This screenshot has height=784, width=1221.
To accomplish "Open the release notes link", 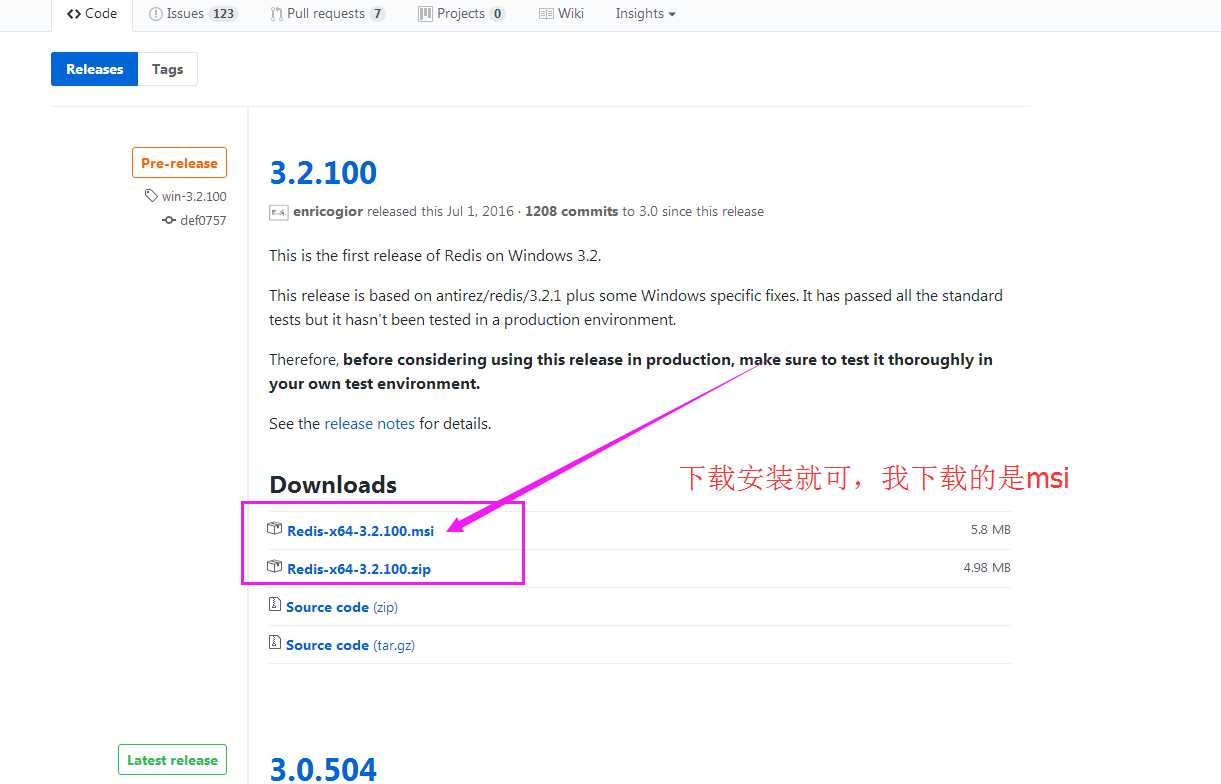I will point(369,424).
